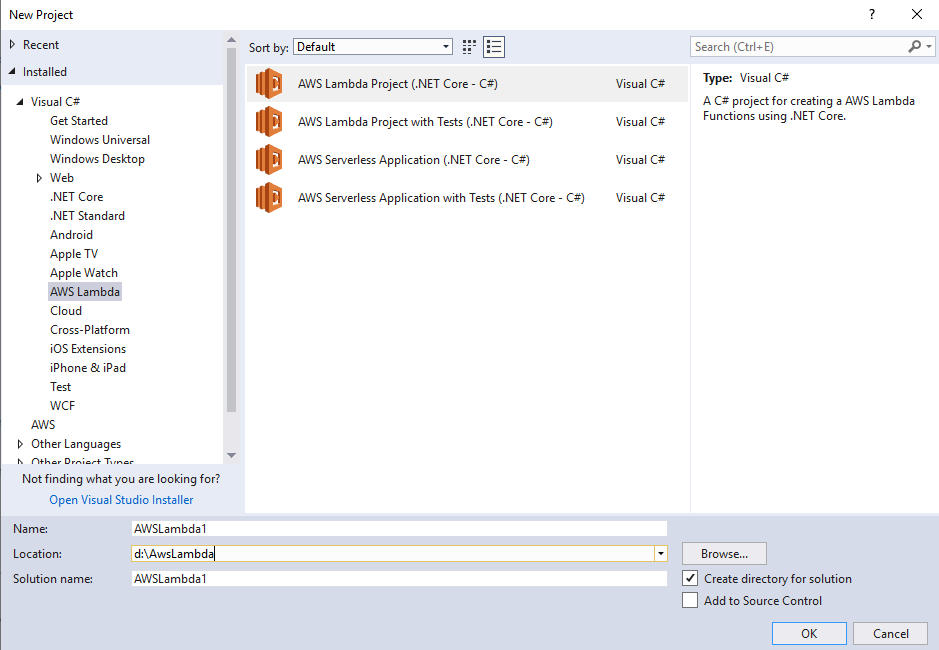
Task: Enable Add to Source Control checkbox
Action: click(x=690, y=600)
